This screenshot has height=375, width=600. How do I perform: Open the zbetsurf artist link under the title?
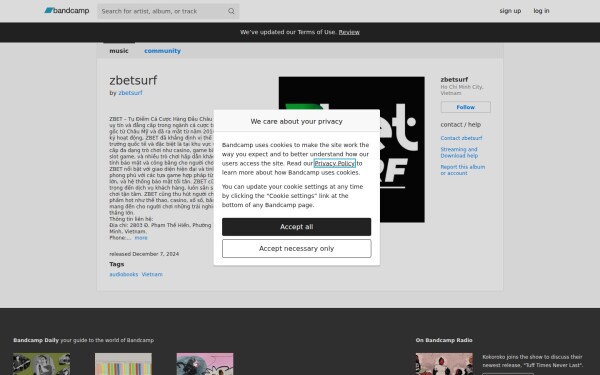[130, 93]
